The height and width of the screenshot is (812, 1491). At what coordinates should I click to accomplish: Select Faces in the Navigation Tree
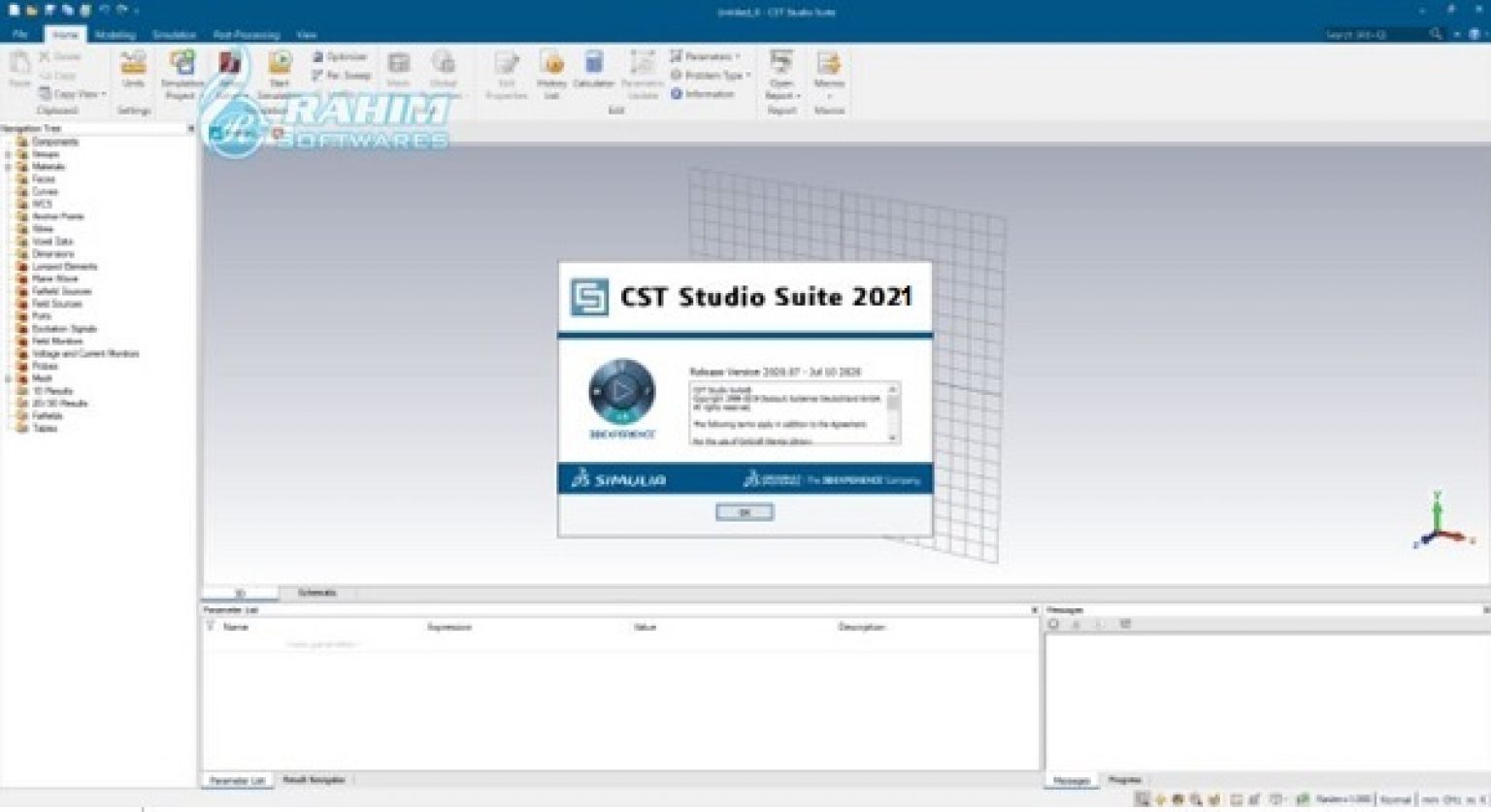tap(44, 179)
